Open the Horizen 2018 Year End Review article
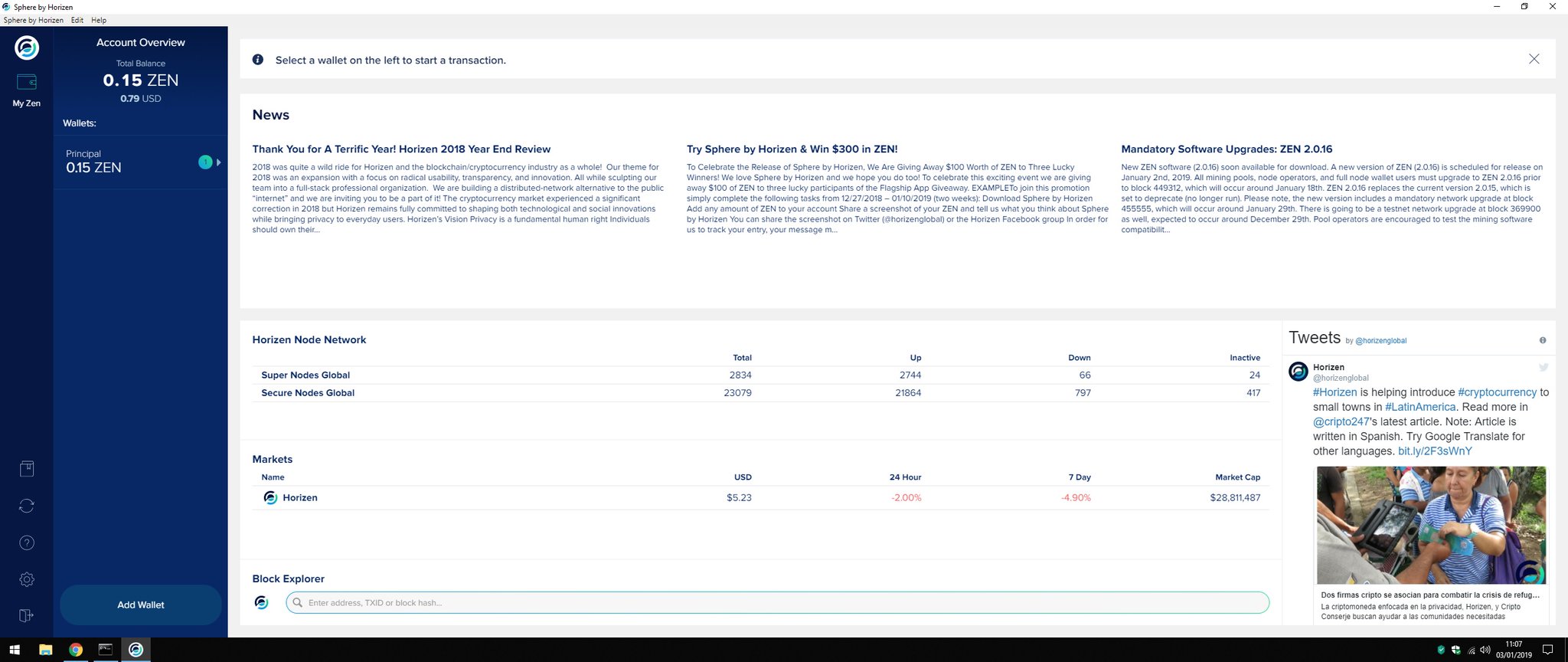Image resolution: width=1568 pixels, height=662 pixels. 401,149
